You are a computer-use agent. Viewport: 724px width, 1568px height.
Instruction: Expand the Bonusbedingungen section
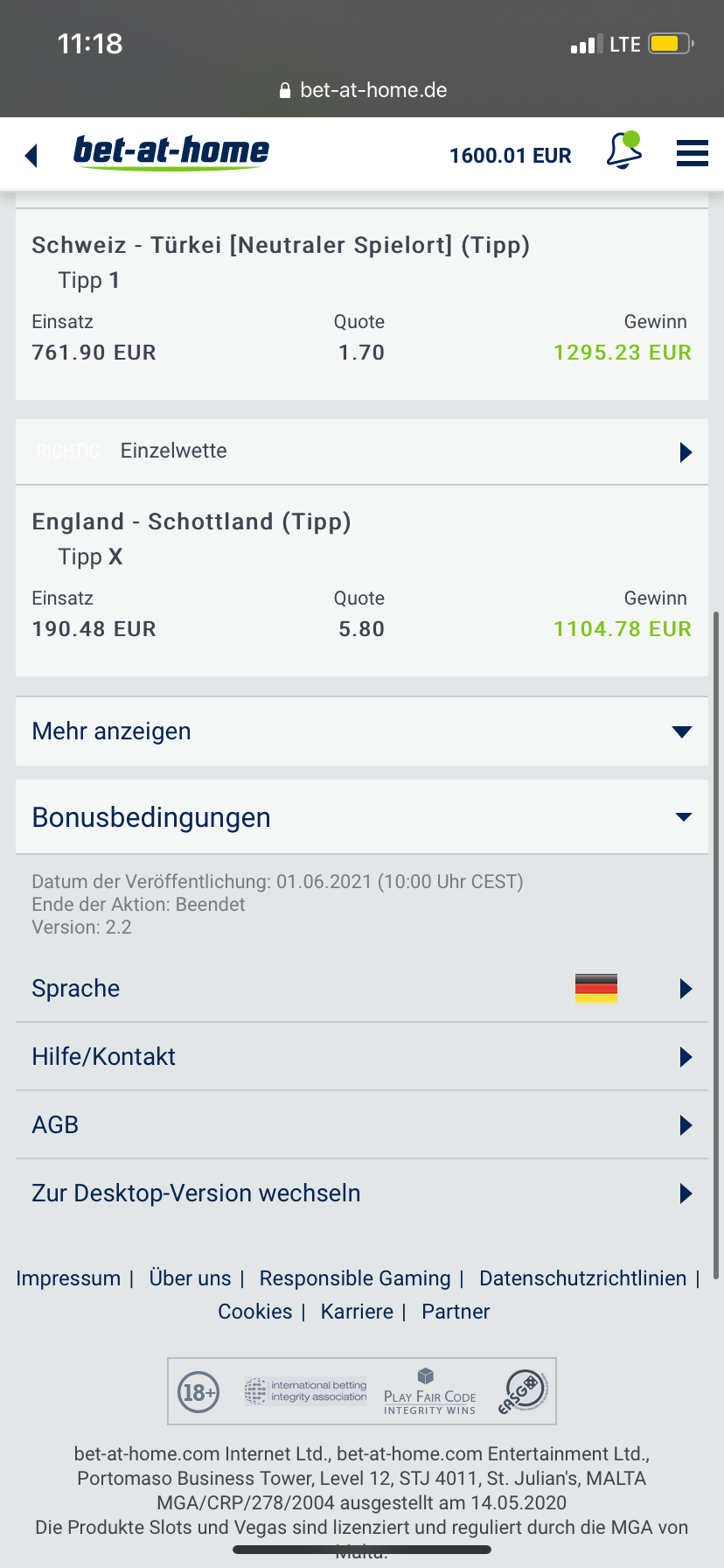362,817
